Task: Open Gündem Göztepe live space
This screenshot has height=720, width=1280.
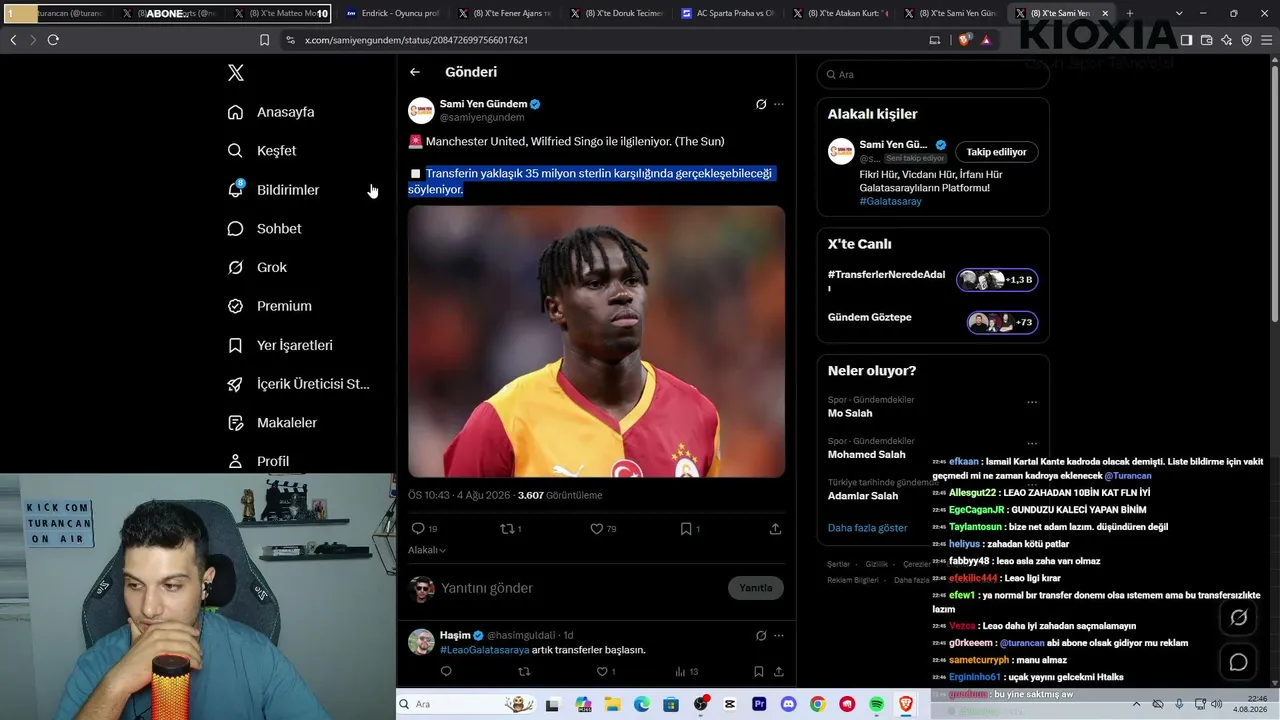Action: (933, 322)
